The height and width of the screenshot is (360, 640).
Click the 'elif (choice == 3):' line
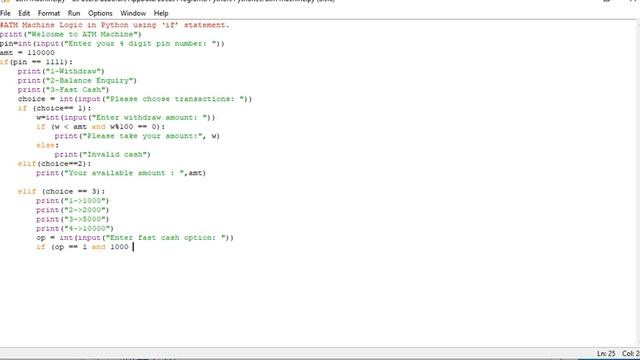coord(61,191)
